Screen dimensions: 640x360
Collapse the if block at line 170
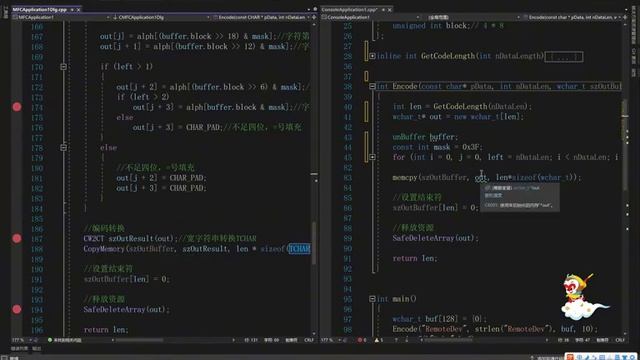tap(63, 67)
